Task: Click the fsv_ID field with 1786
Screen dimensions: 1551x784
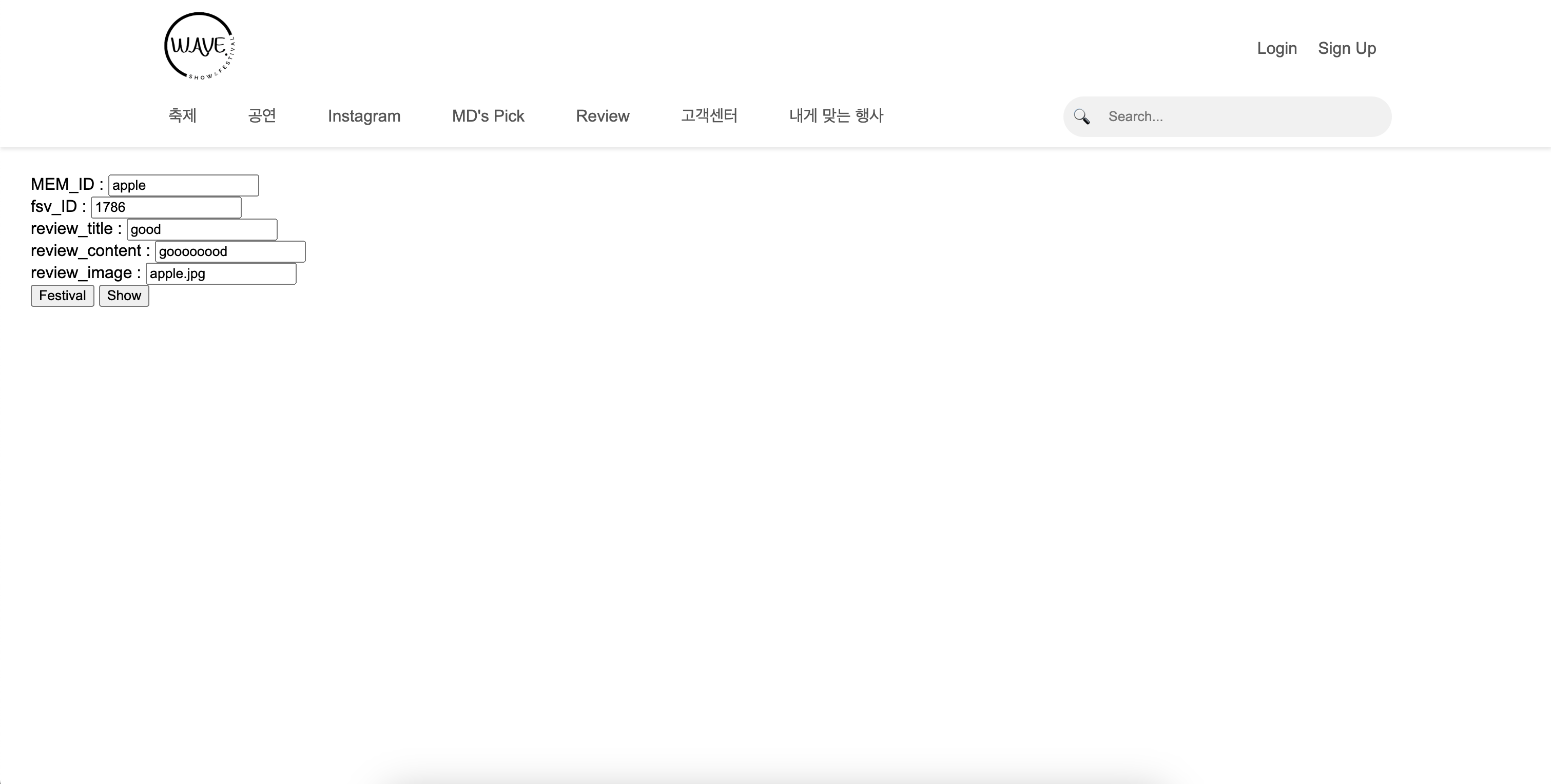Action: (x=166, y=208)
